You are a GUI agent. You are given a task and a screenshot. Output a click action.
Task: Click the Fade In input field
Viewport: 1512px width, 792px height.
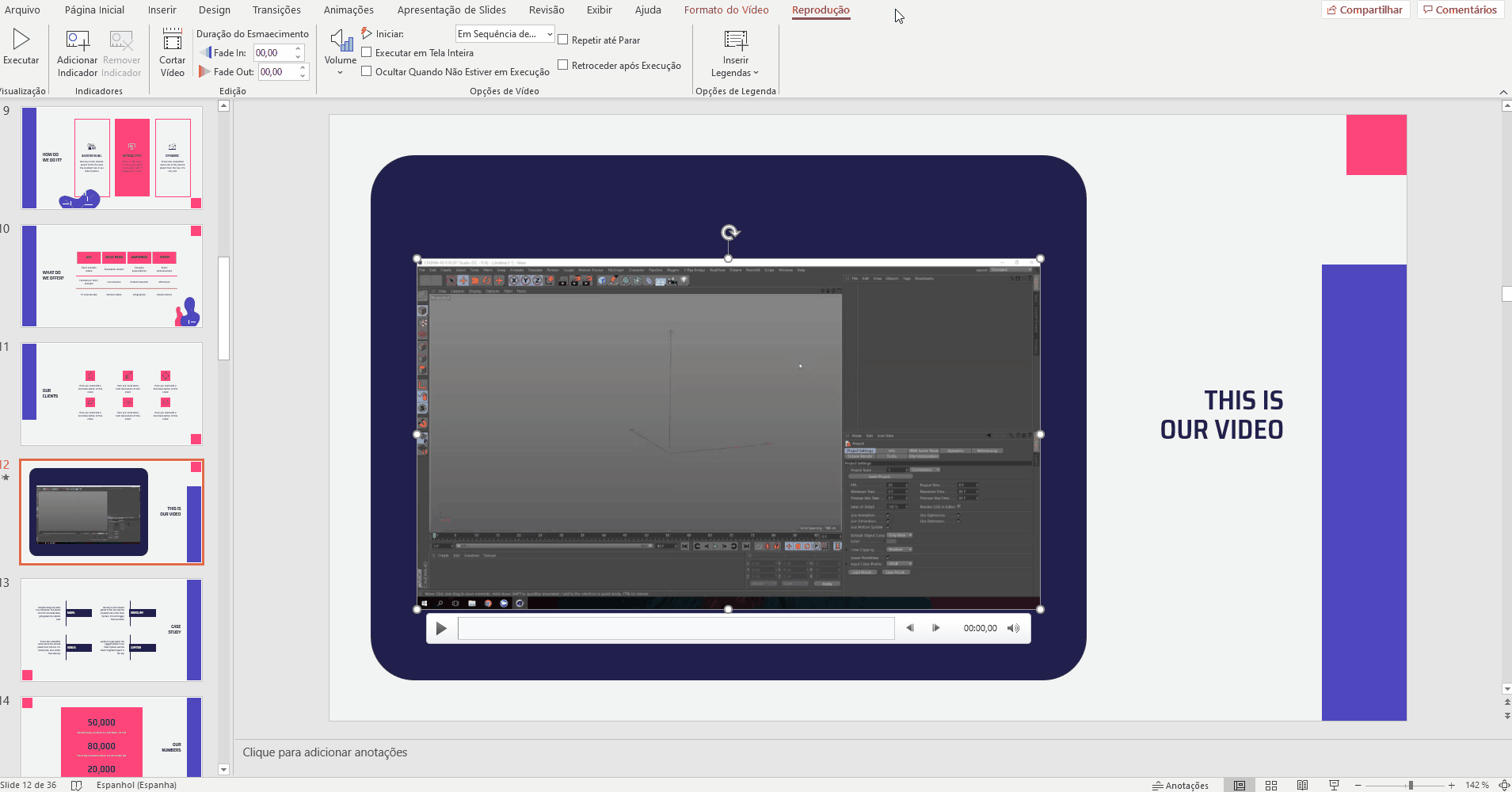pos(273,52)
